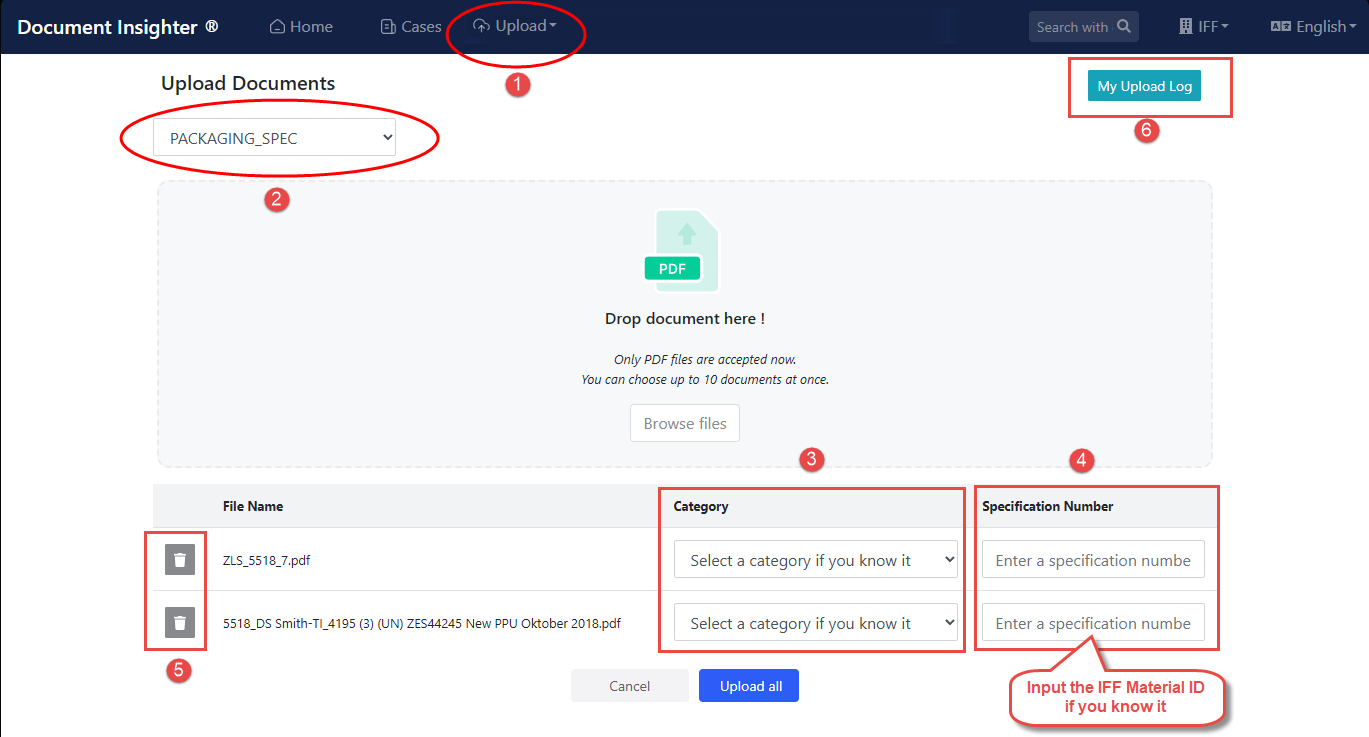The image size is (1369, 737).
Task: Focus specification number field for ZLS_5518_7.pdf
Action: [1092, 560]
